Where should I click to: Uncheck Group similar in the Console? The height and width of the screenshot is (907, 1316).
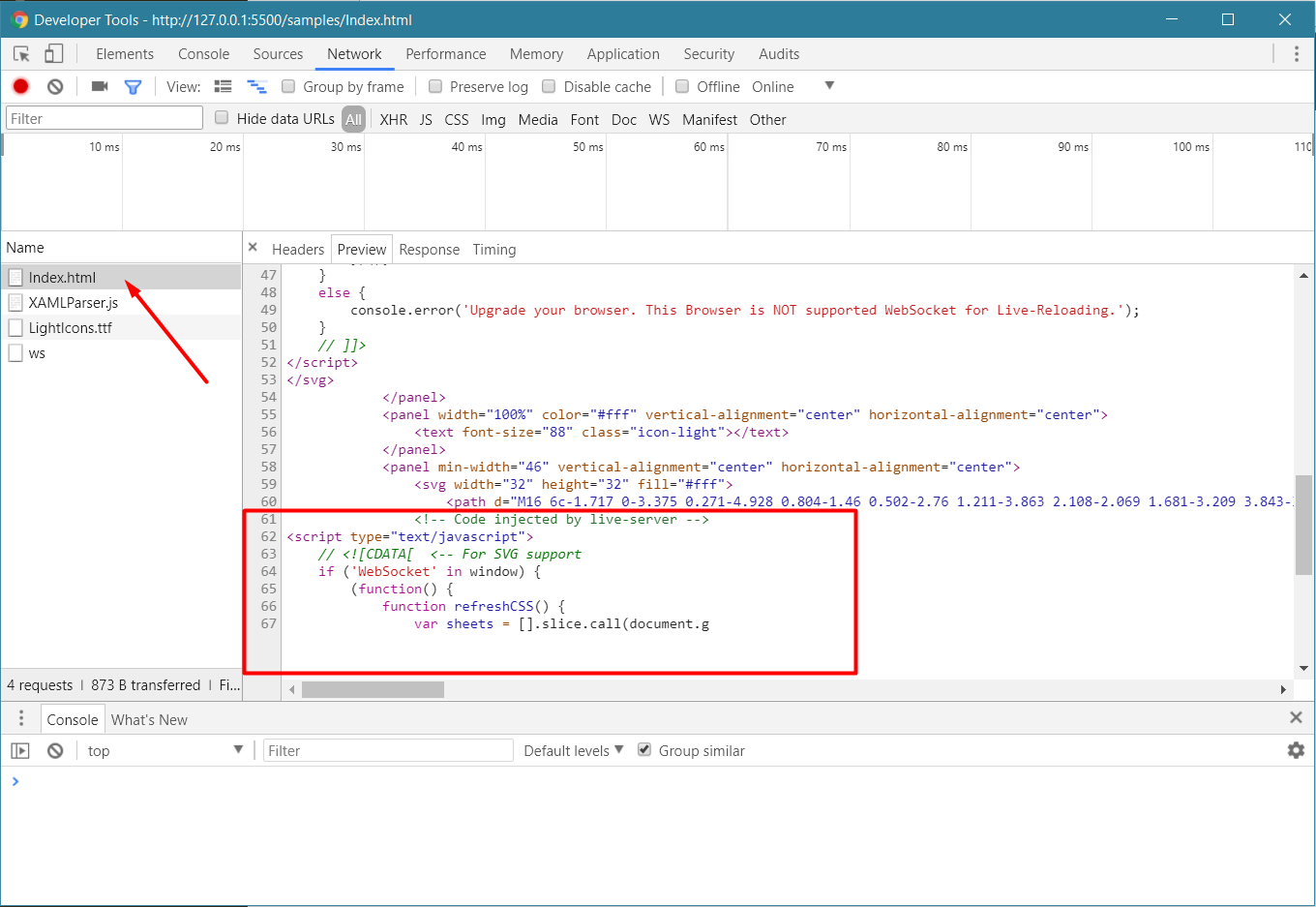pyautogui.click(x=644, y=750)
